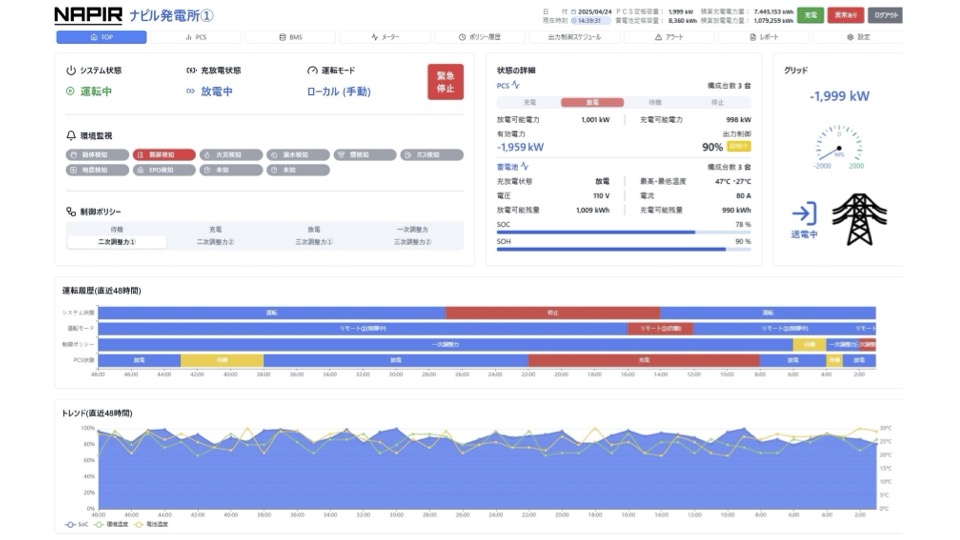Toggle 電池温度 series in trend legend
This screenshot has height=540, width=960.
click(152, 523)
